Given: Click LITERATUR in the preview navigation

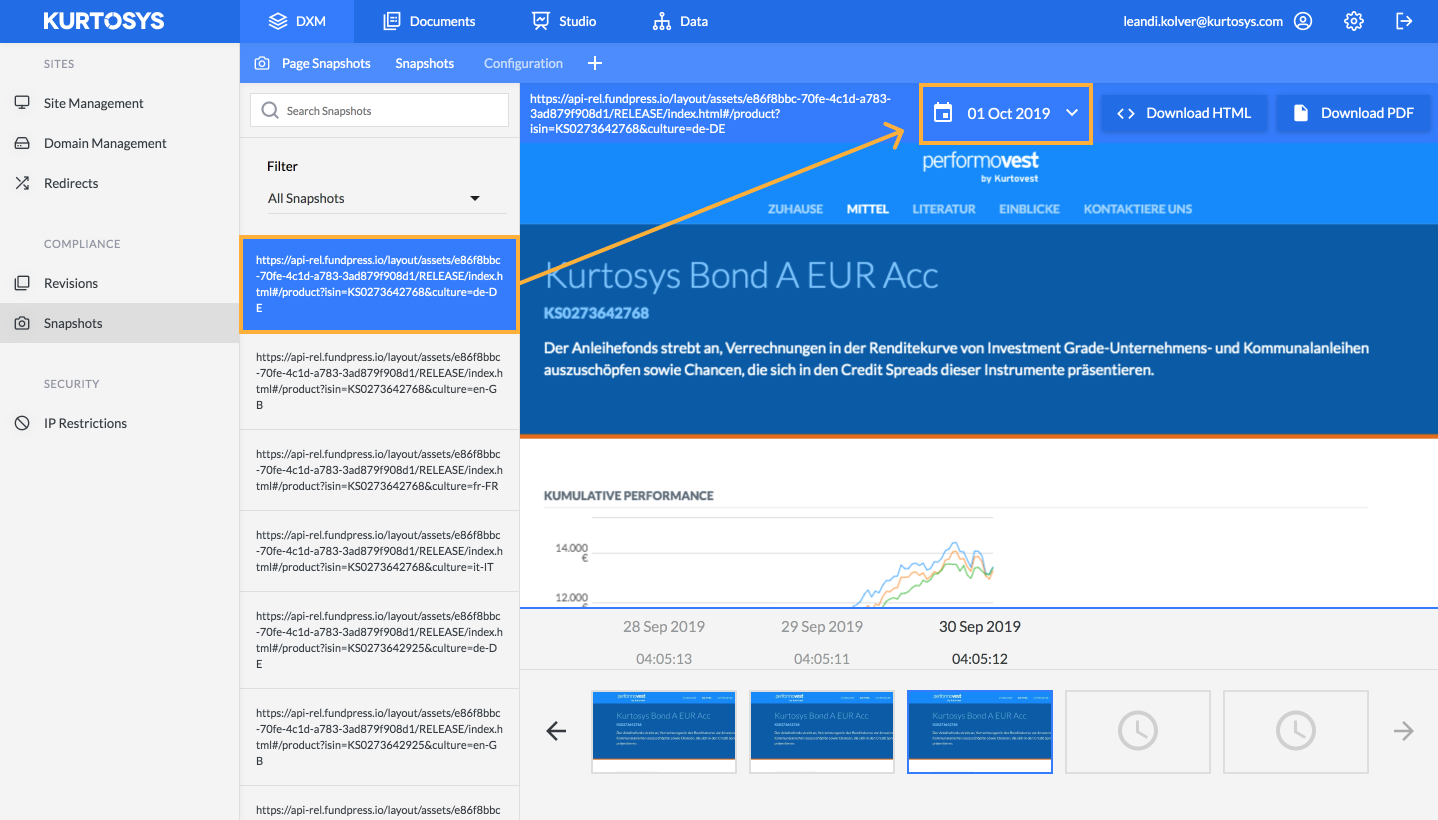Looking at the screenshot, I should (x=944, y=209).
